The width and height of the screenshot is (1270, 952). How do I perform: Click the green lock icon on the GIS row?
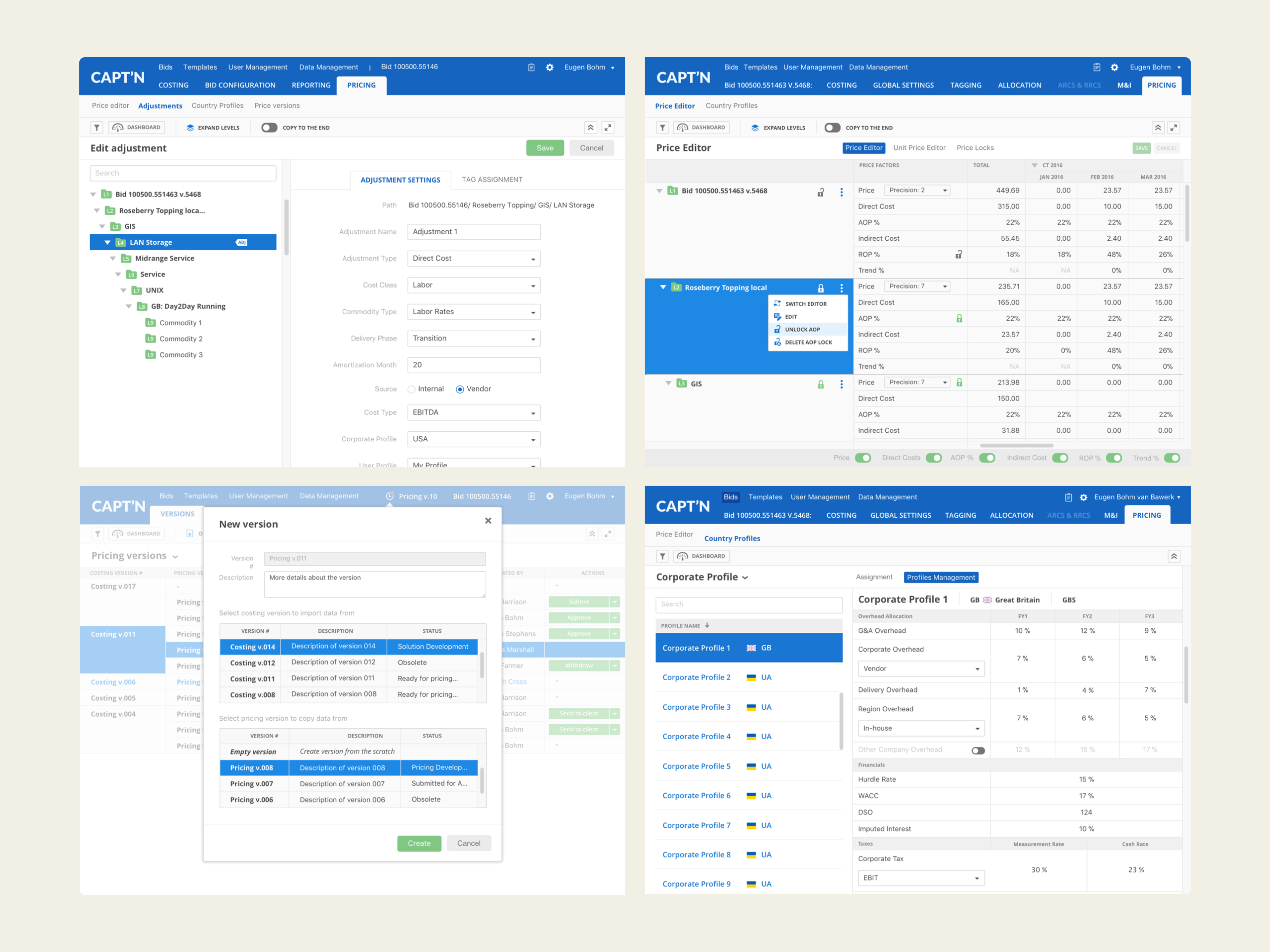pos(821,384)
